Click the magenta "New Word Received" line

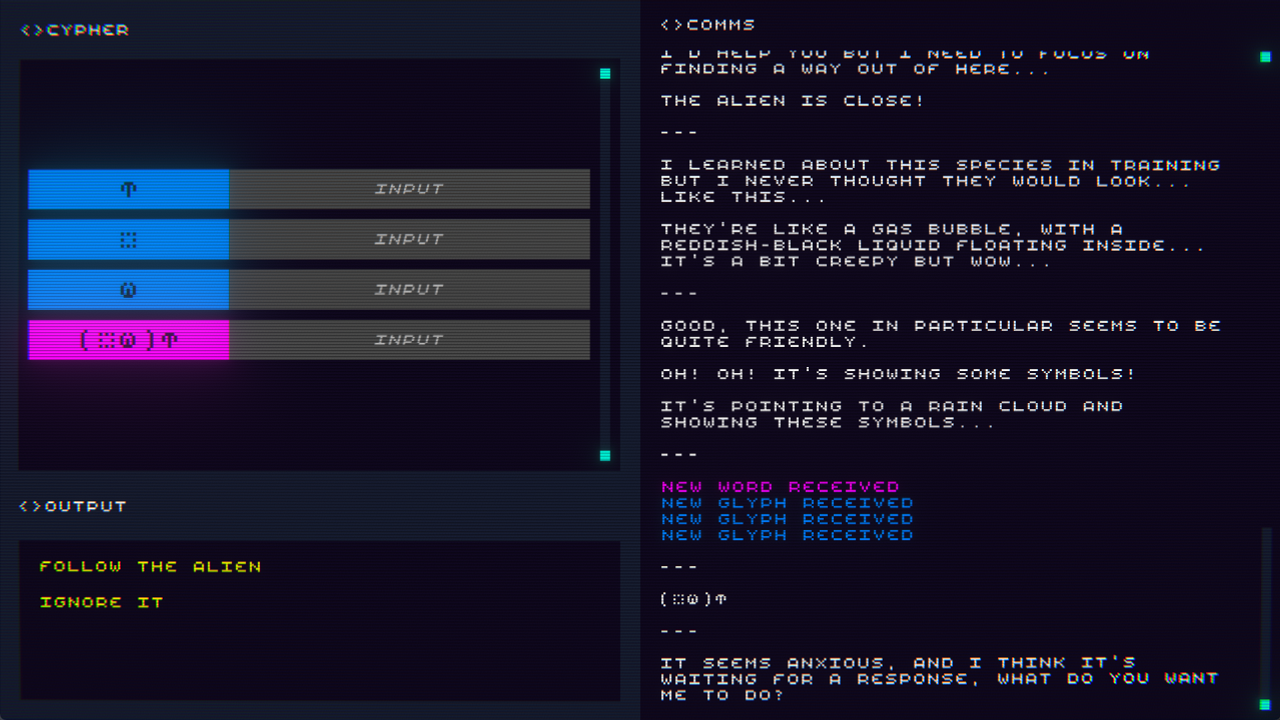(780, 487)
